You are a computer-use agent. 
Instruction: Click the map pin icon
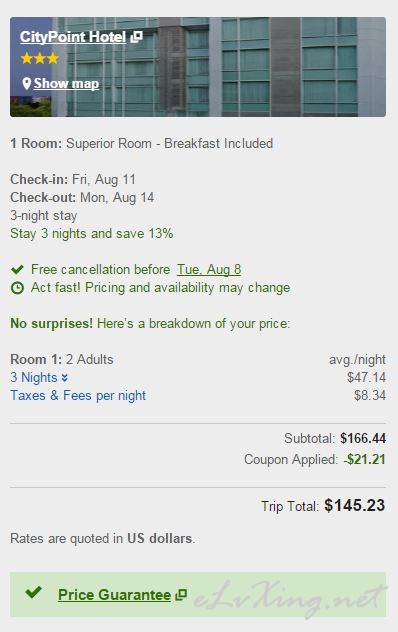coord(27,84)
